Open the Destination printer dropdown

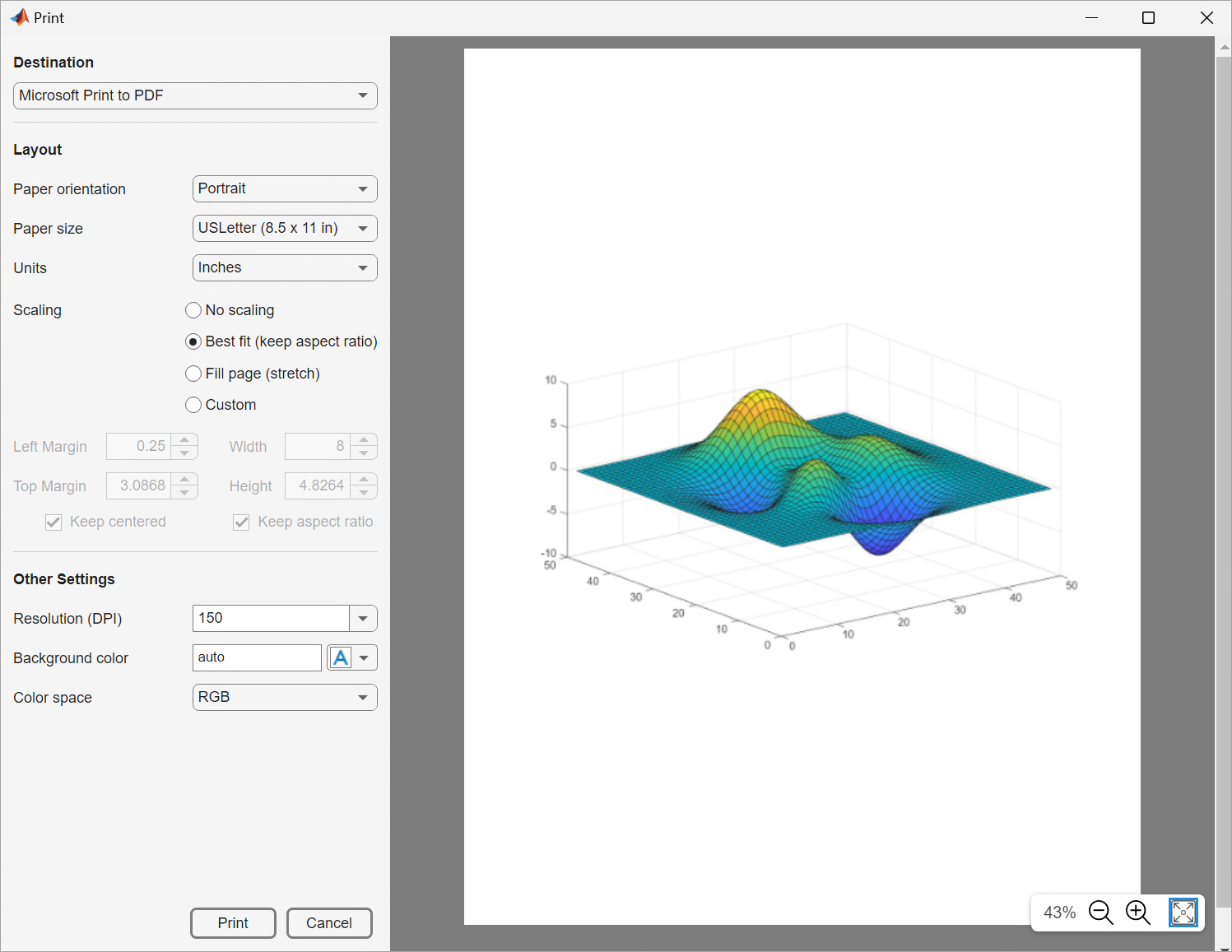click(x=195, y=95)
